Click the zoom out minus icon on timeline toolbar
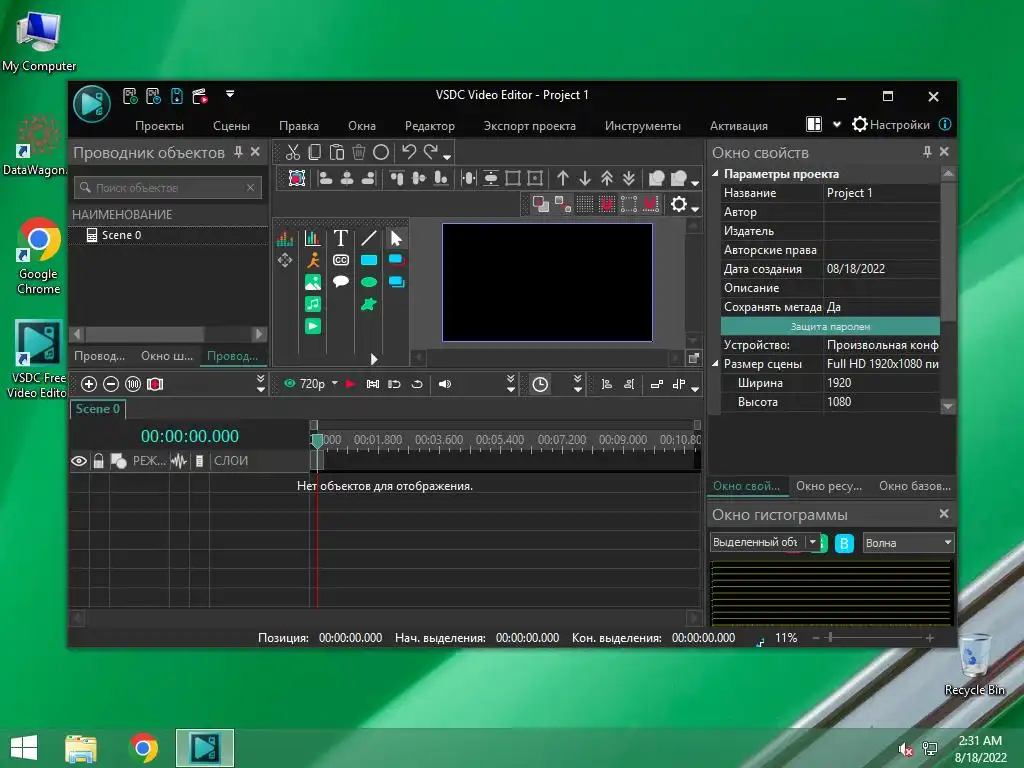The width and height of the screenshot is (1024, 768). click(111, 384)
